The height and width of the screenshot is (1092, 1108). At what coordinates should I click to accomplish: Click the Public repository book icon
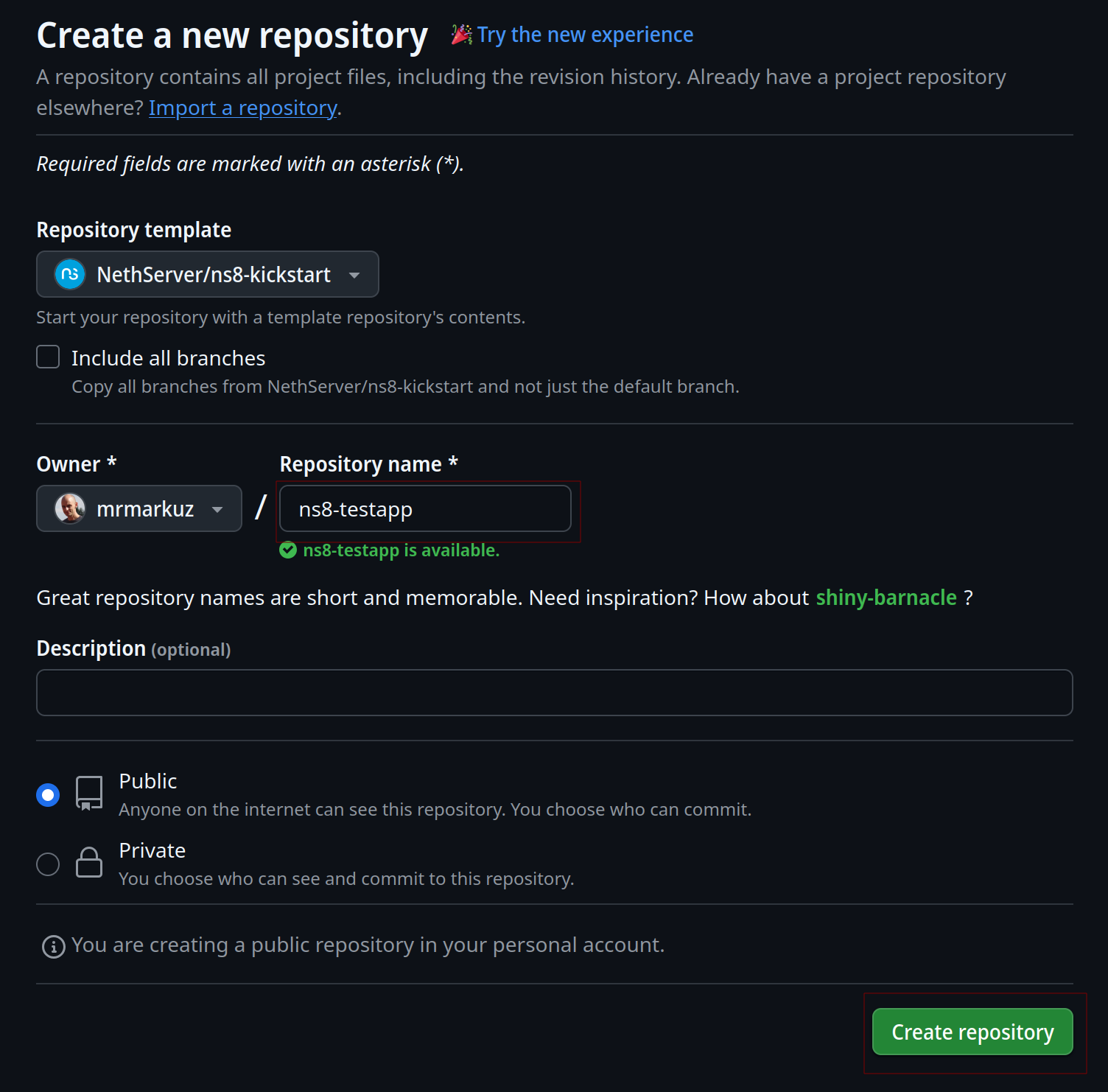click(89, 794)
